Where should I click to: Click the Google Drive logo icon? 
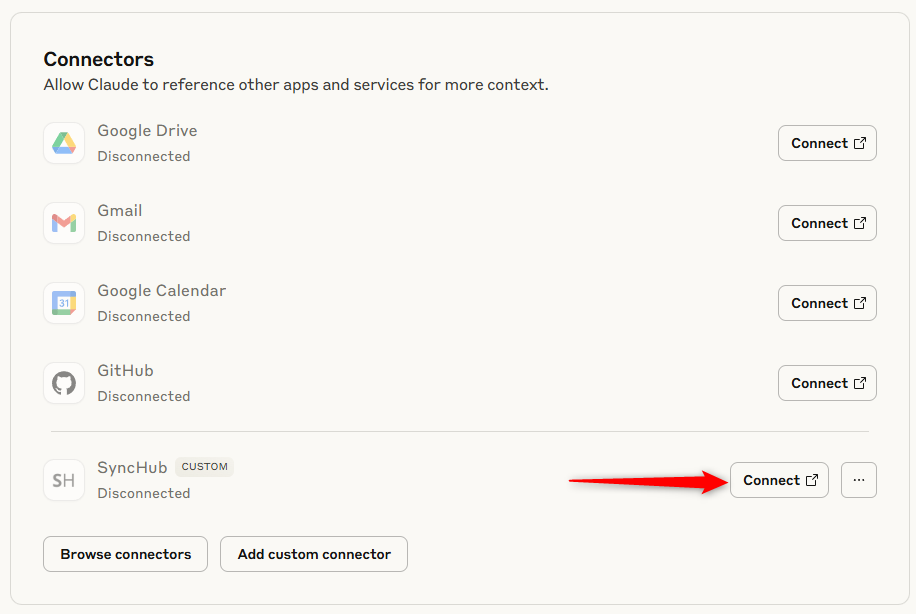point(64,143)
